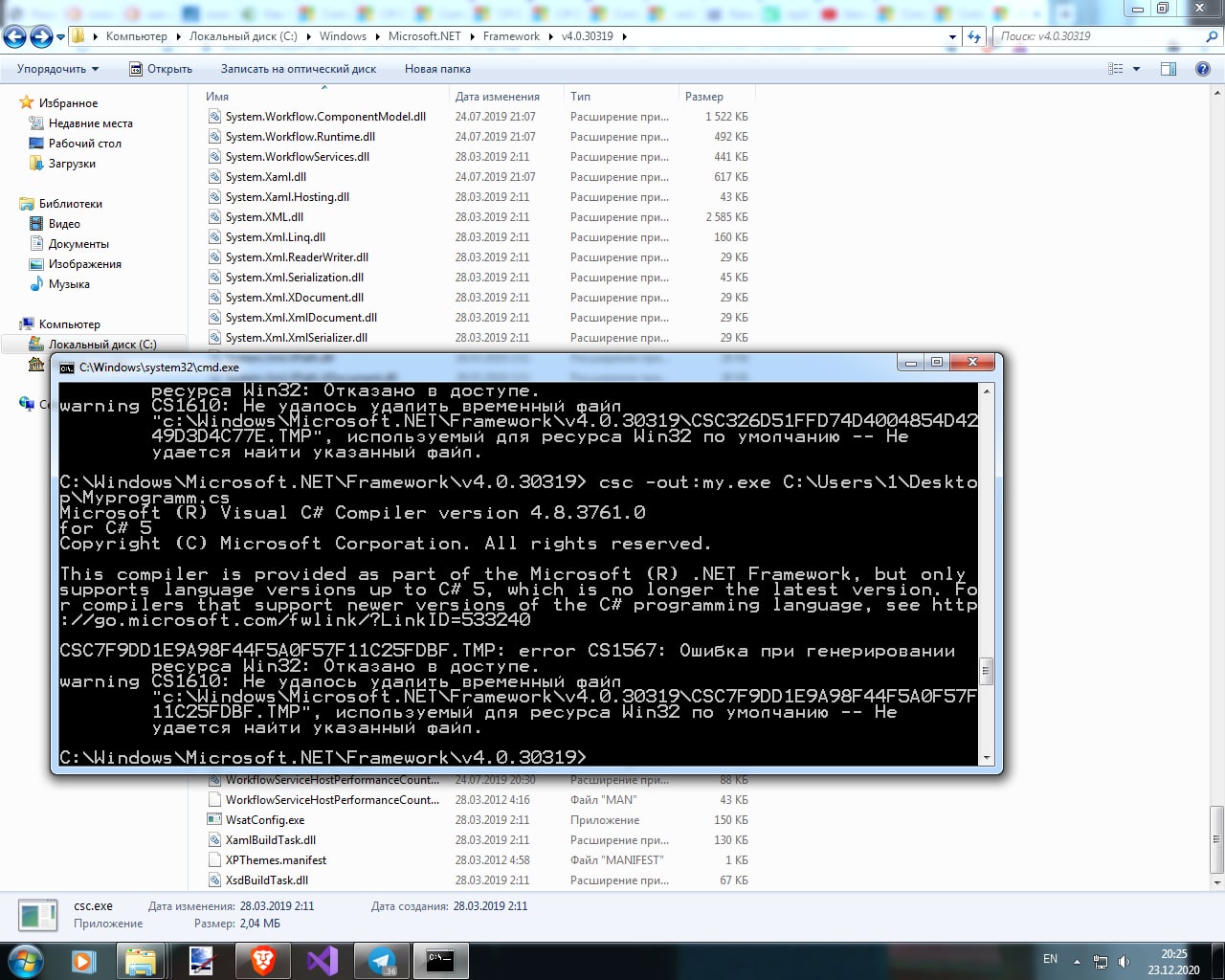Select System.Workflow.ComponentModel.dll file icon
Image resolution: width=1225 pixels, height=980 pixels.
pos(215,117)
